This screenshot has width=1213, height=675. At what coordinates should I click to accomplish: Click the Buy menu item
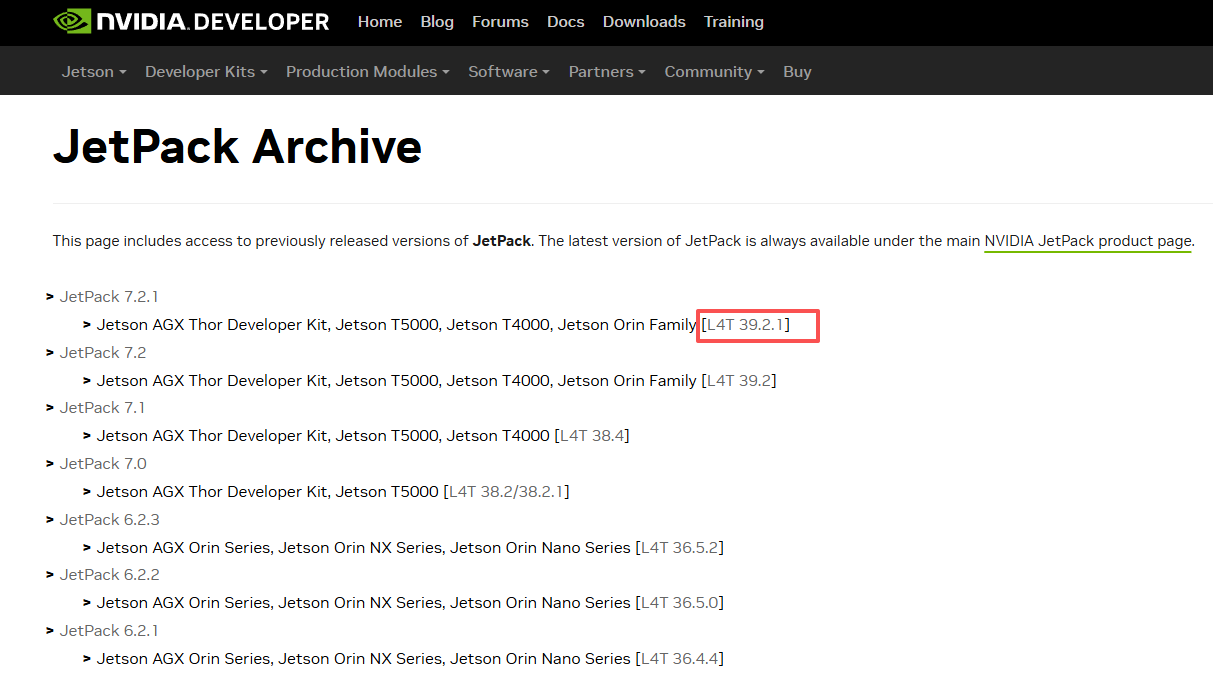tap(797, 71)
